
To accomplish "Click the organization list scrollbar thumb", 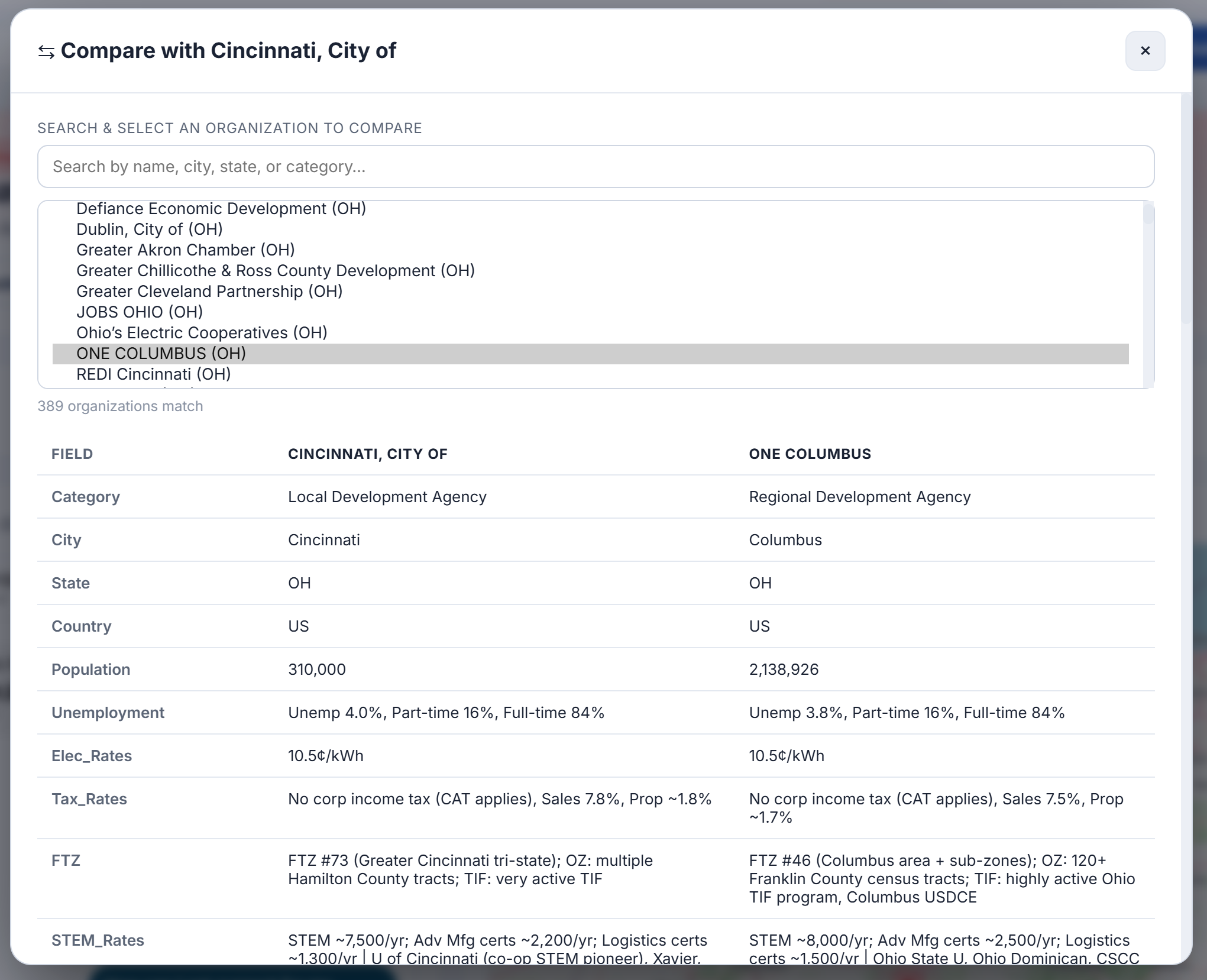I will 1148,213.
